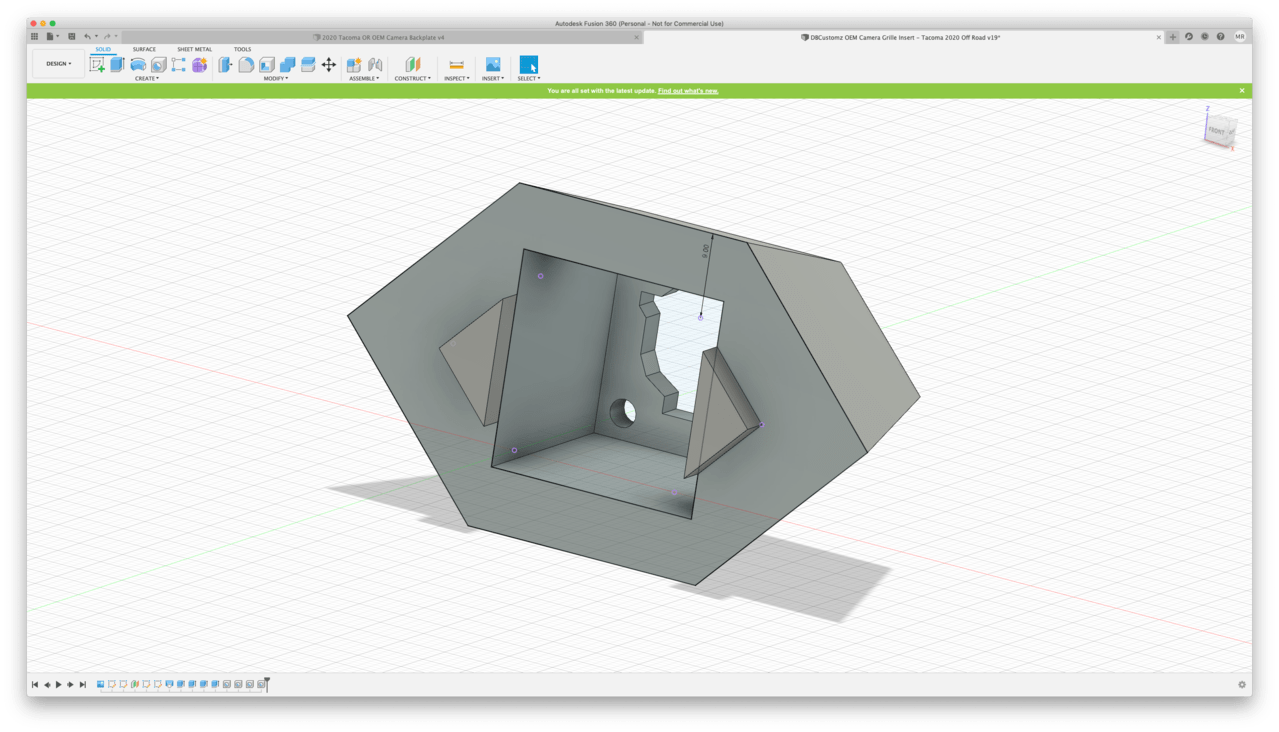Activate the Select arrow tool

pos(529,64)
